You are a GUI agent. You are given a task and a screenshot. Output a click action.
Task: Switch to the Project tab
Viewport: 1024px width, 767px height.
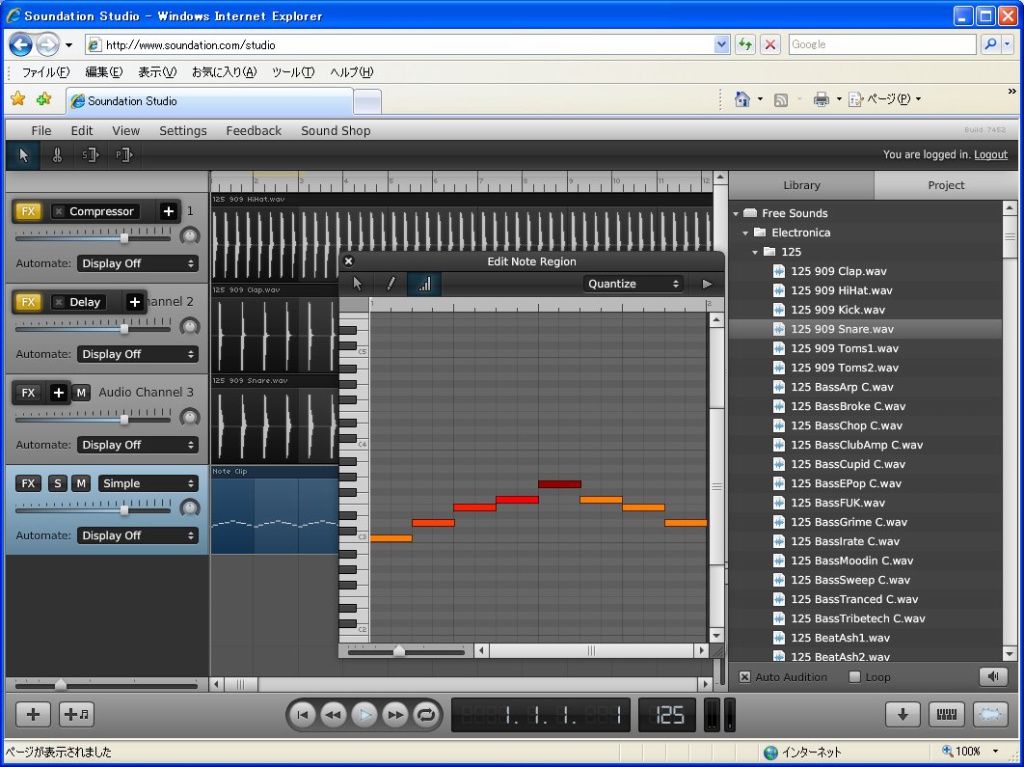point(946,186)
